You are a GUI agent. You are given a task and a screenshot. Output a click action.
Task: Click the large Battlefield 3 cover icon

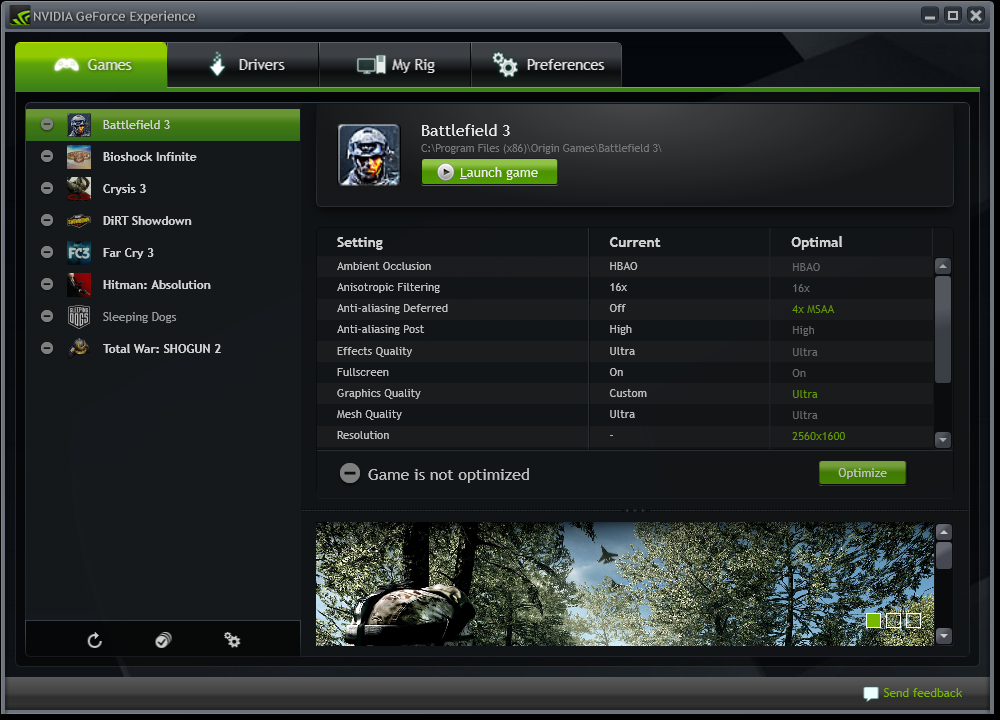click(369, 155)
